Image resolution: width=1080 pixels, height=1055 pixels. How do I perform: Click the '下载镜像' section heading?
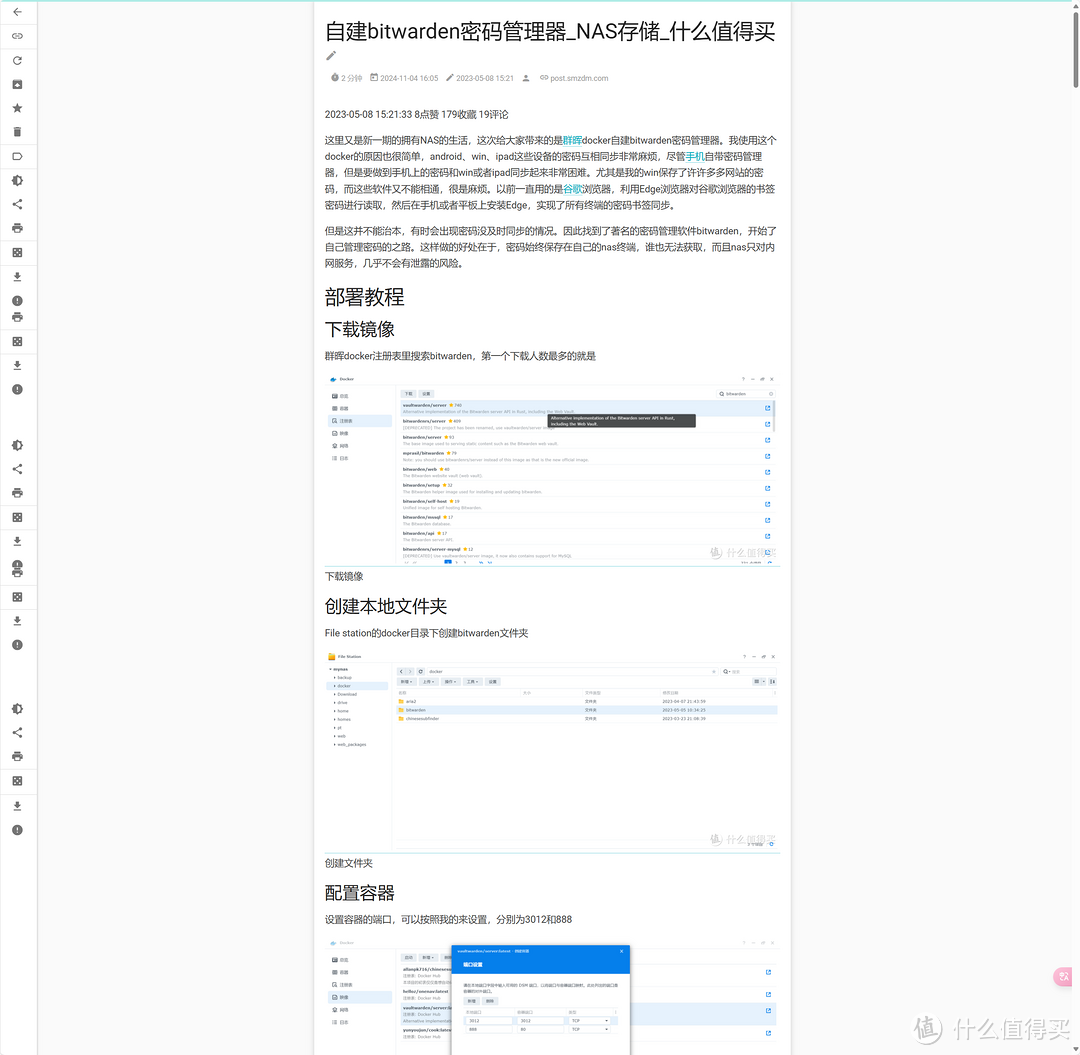point(360,330)
